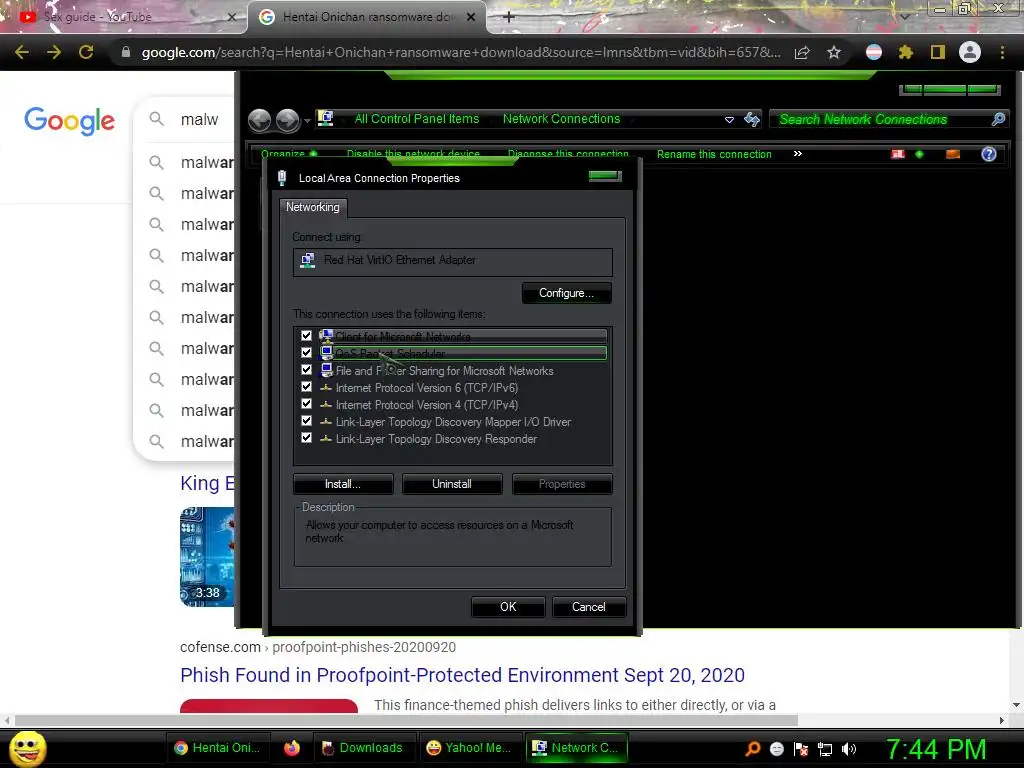The image size is (1024, 768).
Task: Play the video thumbnail showing 3:38
Action: [x=207, y=557]
